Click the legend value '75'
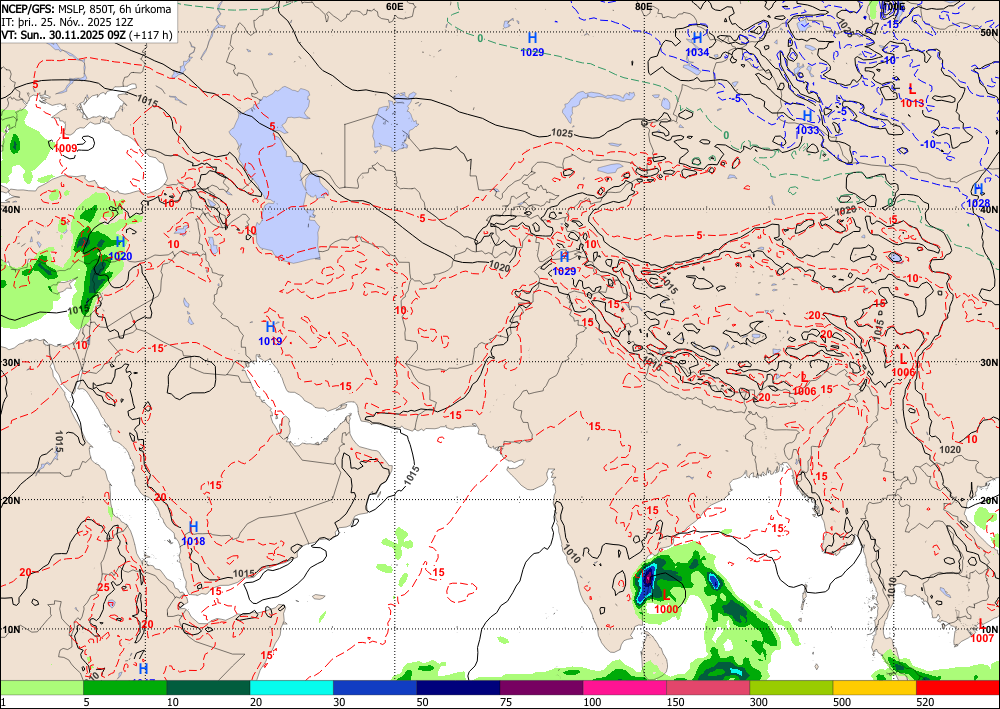 [x=506, y=702]
